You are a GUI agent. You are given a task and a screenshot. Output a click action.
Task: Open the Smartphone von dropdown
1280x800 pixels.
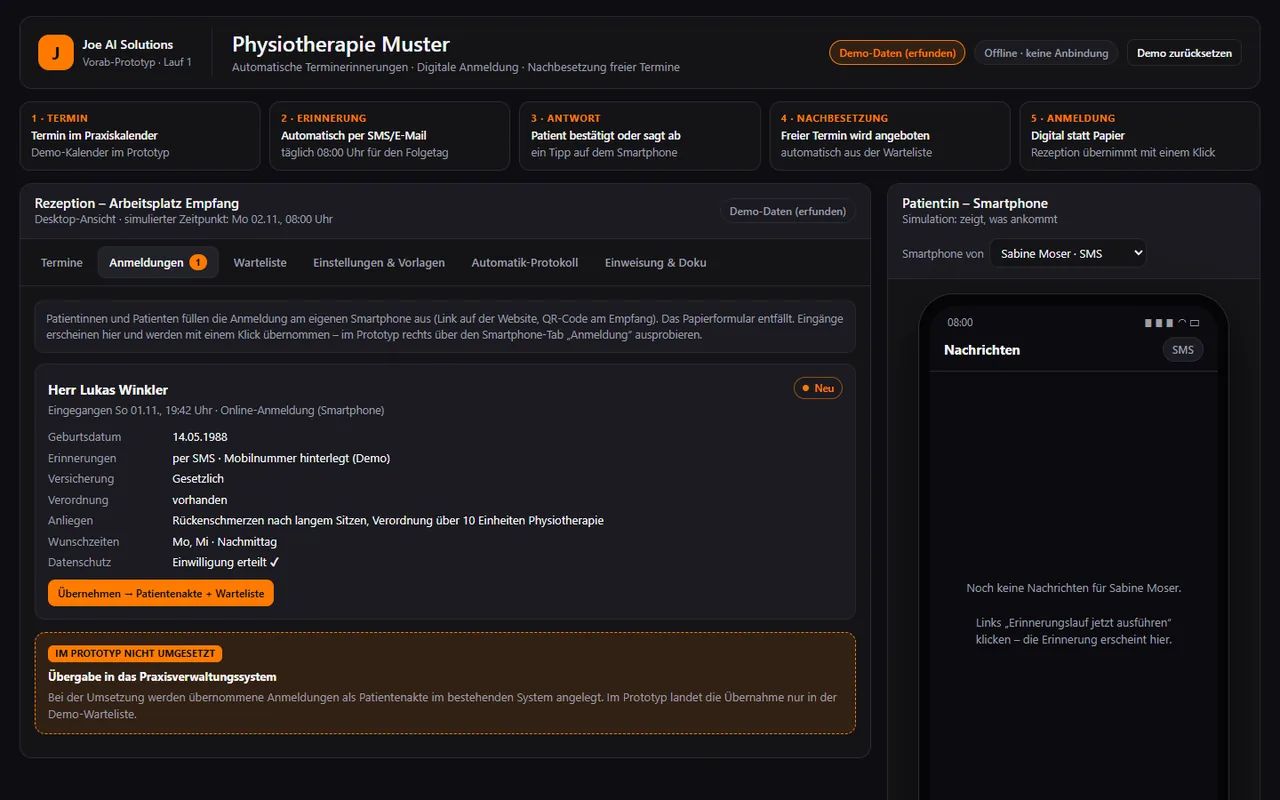(1068, 253)
